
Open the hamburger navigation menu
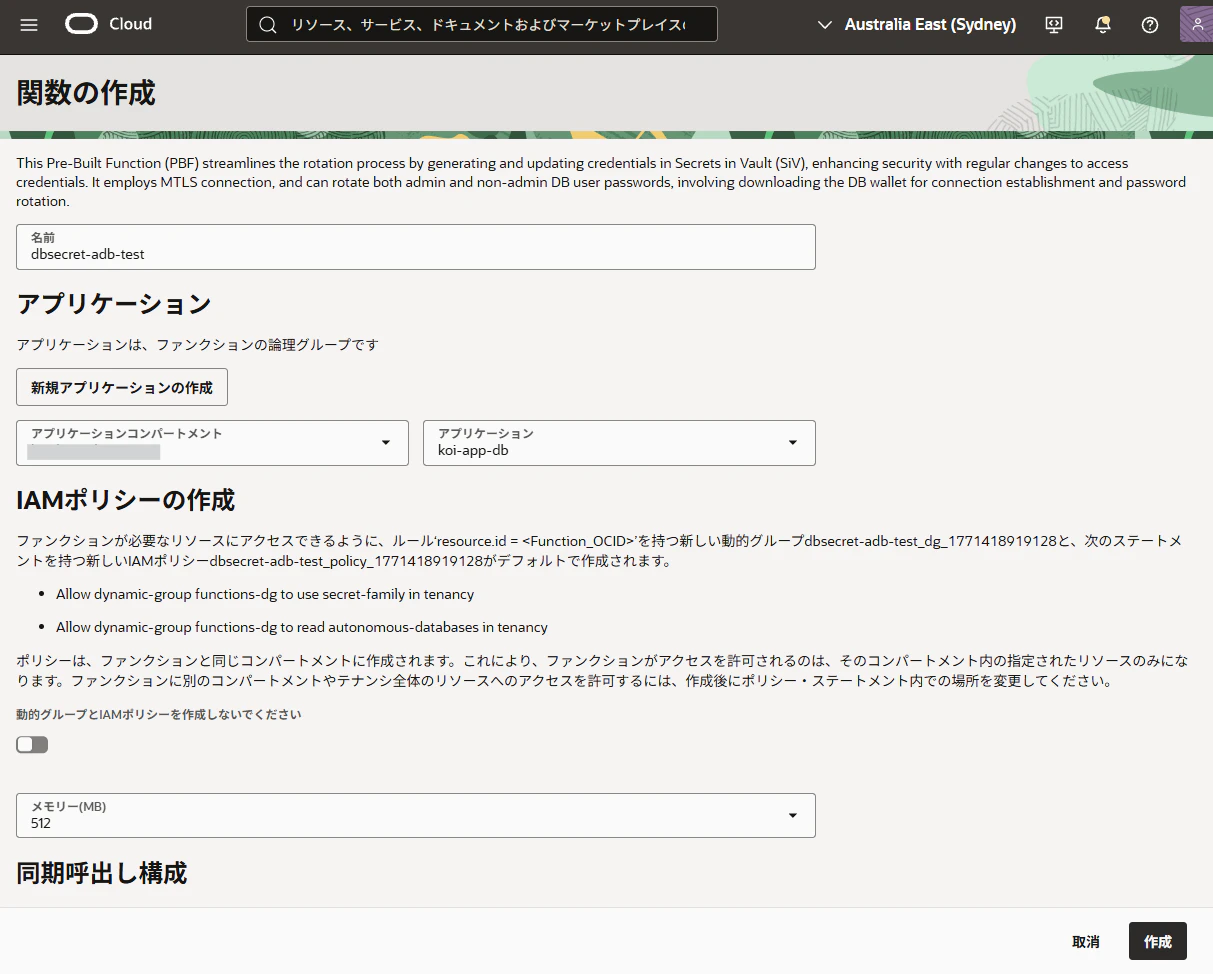click(x=29, y=24)
